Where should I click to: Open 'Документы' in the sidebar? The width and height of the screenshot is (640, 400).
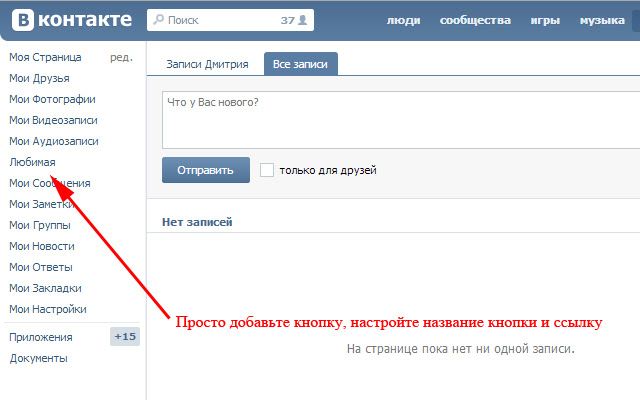tap(38, 358)
